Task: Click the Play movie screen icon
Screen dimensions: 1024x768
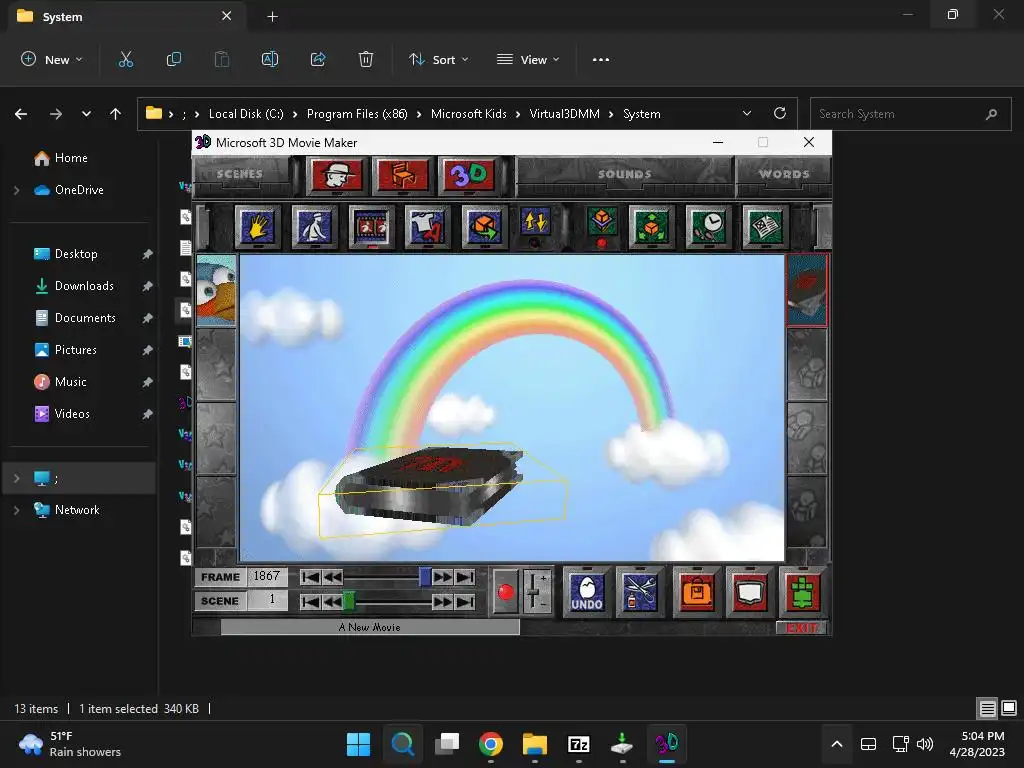Action: click(x=750, y=592)
